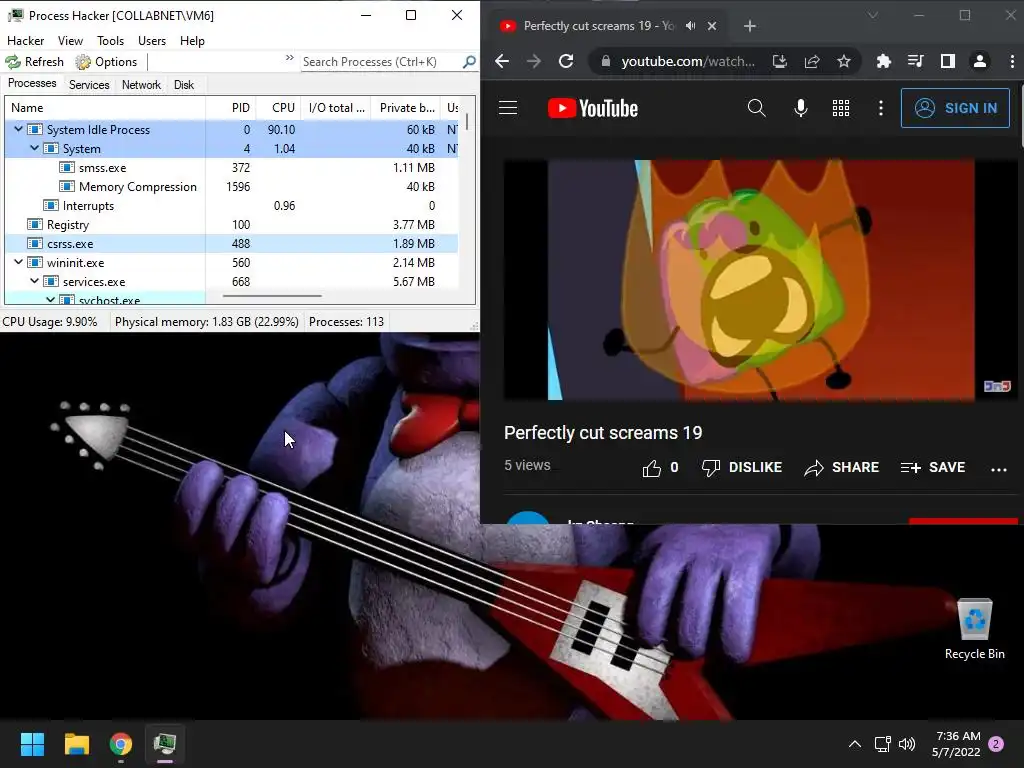Open a new Chrome tab with plus button
This screenshot has width=1024, height=768.
750,26
